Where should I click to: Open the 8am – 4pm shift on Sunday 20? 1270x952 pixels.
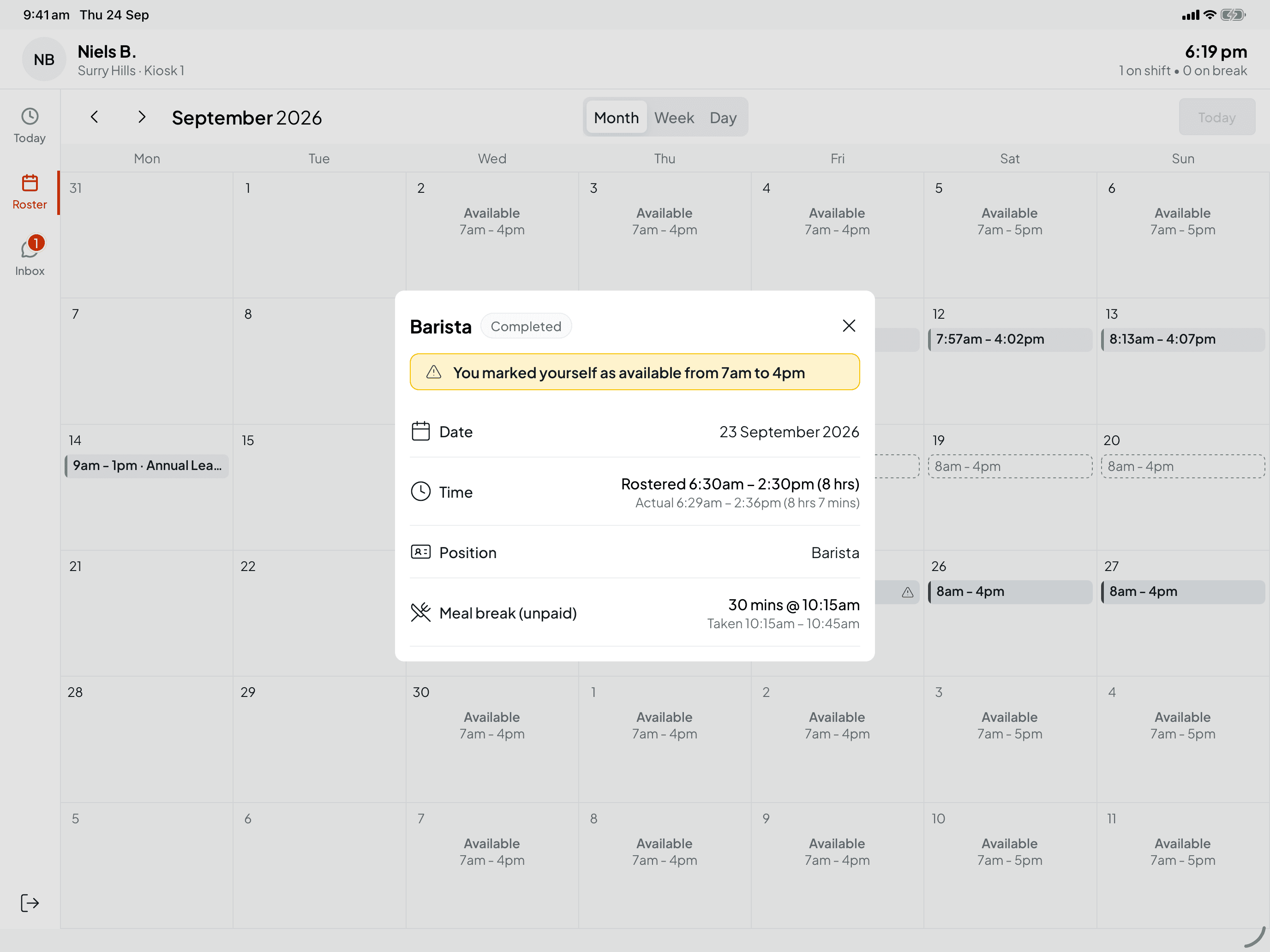coord(1183,466)
